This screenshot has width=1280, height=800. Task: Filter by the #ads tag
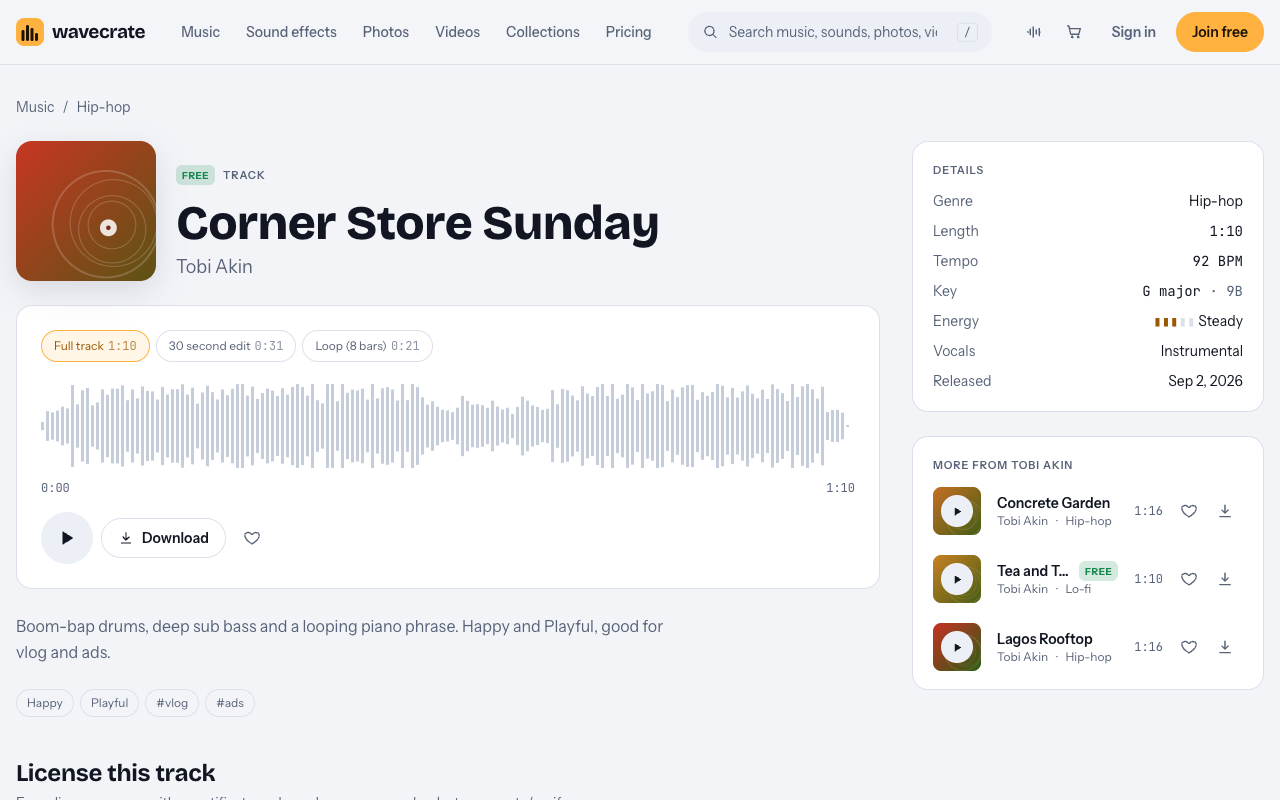(230, 703)
